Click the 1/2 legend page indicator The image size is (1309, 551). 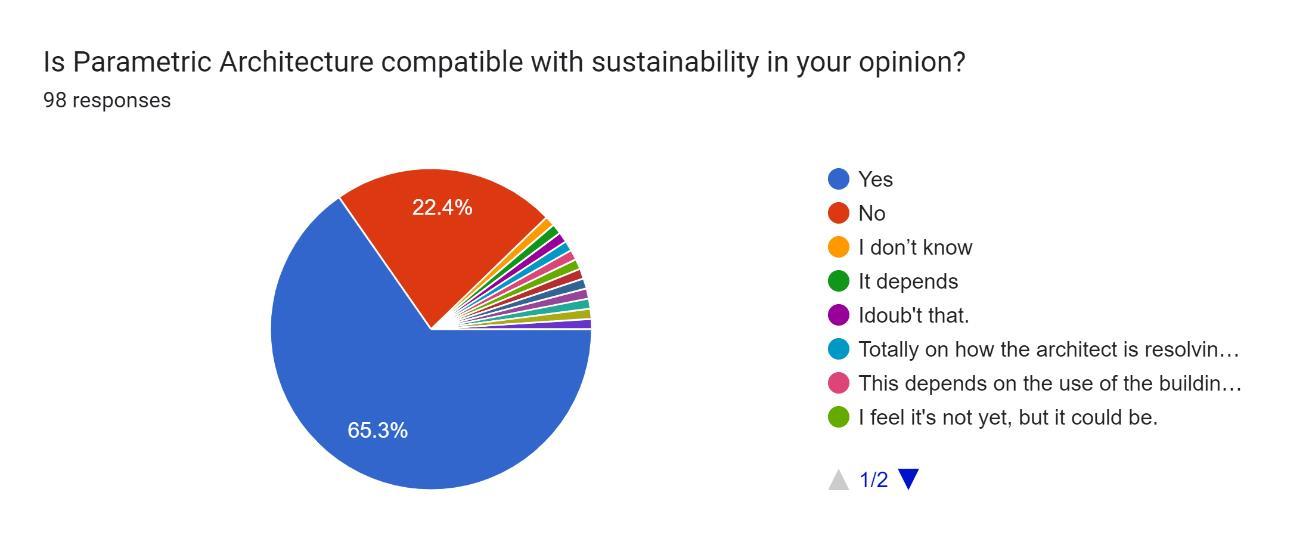click(873, 480)
